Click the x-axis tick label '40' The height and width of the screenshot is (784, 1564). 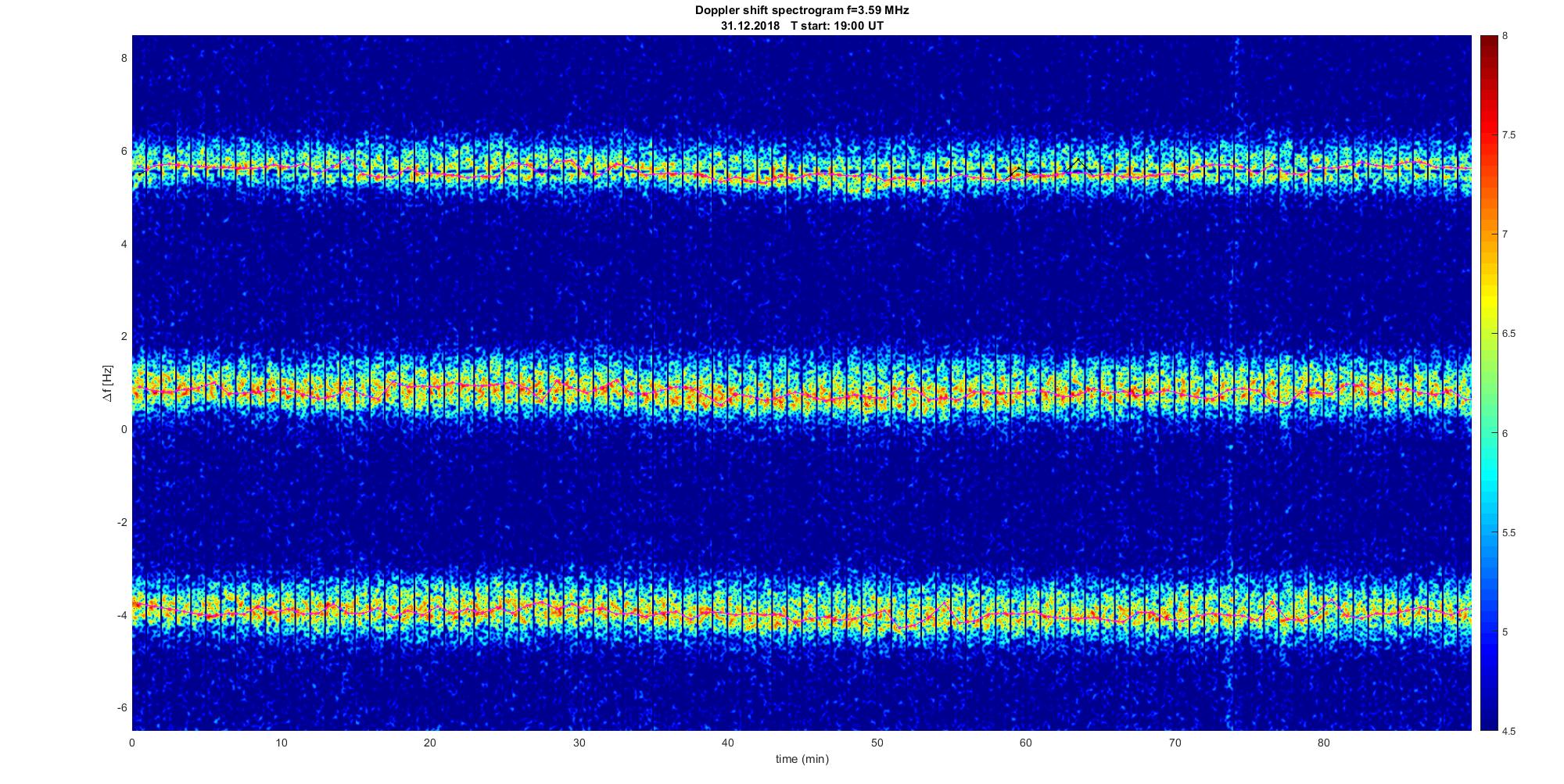point(727,742)
